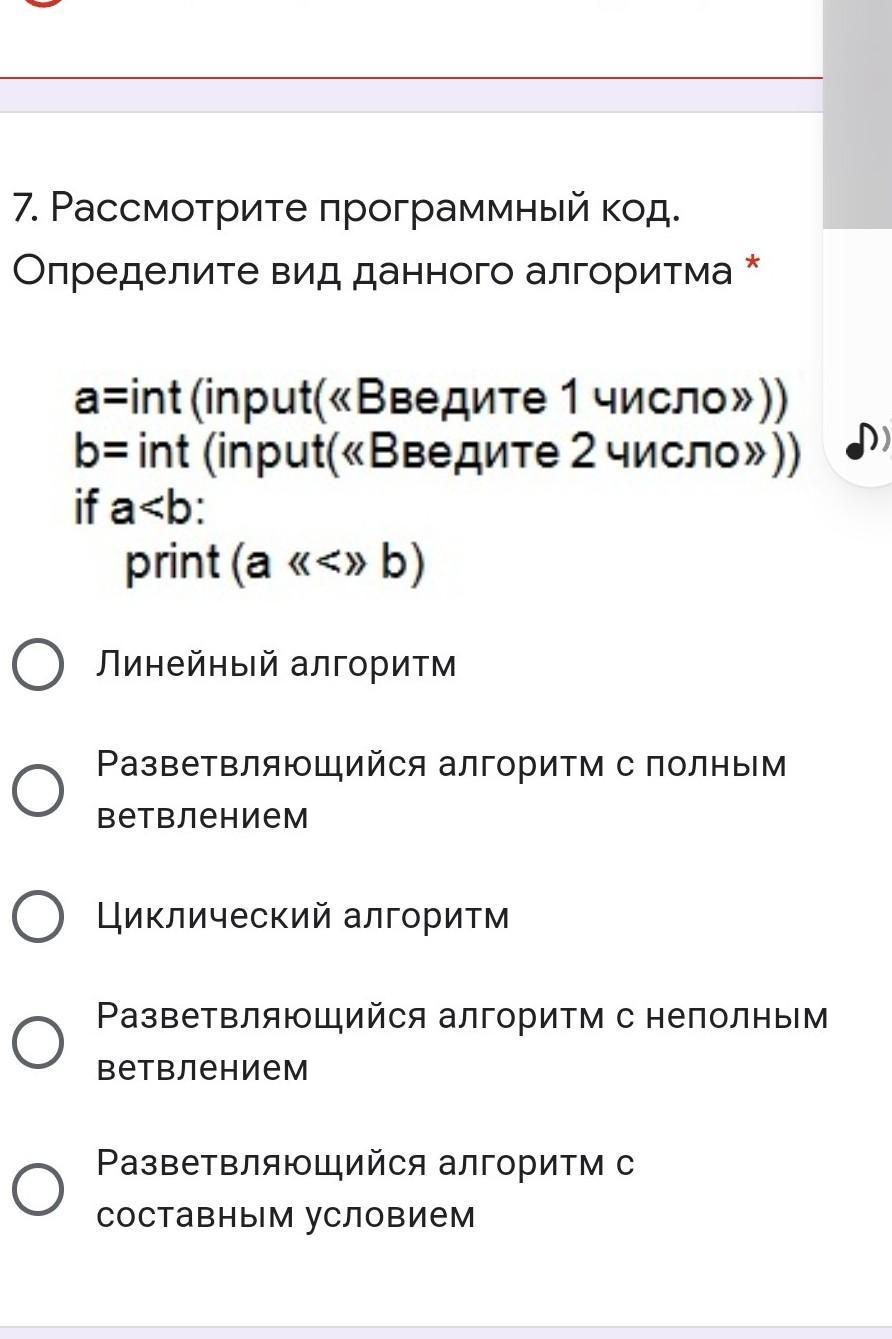Select the 'Линейный алгоритм' radio button
The height and width of the screenshot is (1339, 892).
pos(38,665)
